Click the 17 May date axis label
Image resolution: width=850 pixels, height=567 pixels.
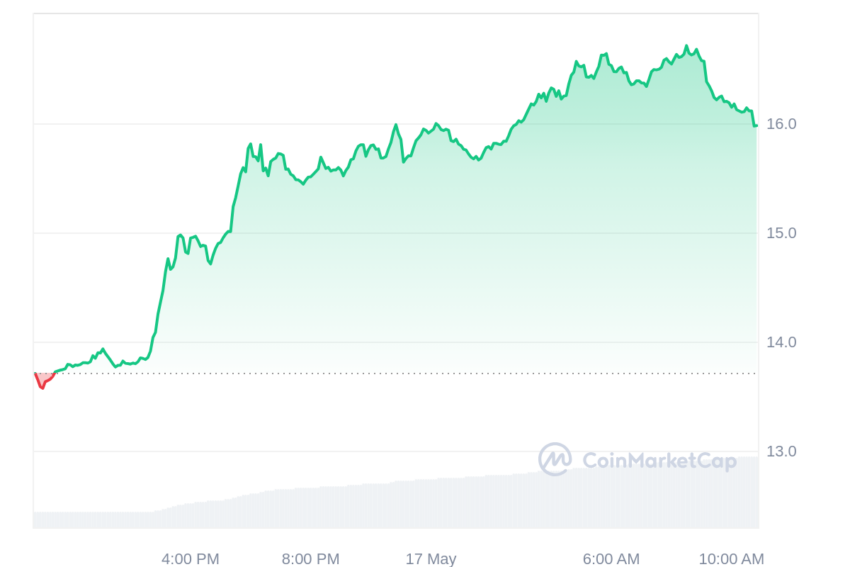point(431,558)
